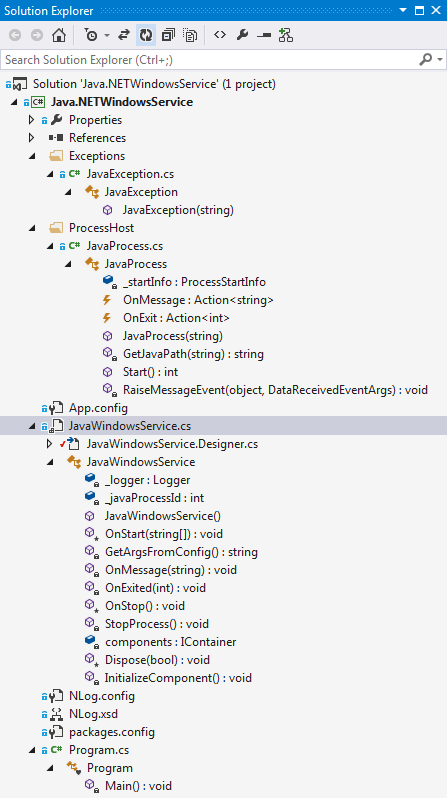Select the RaiseMessageEvent method
The image size is (447, 798).
275,390
